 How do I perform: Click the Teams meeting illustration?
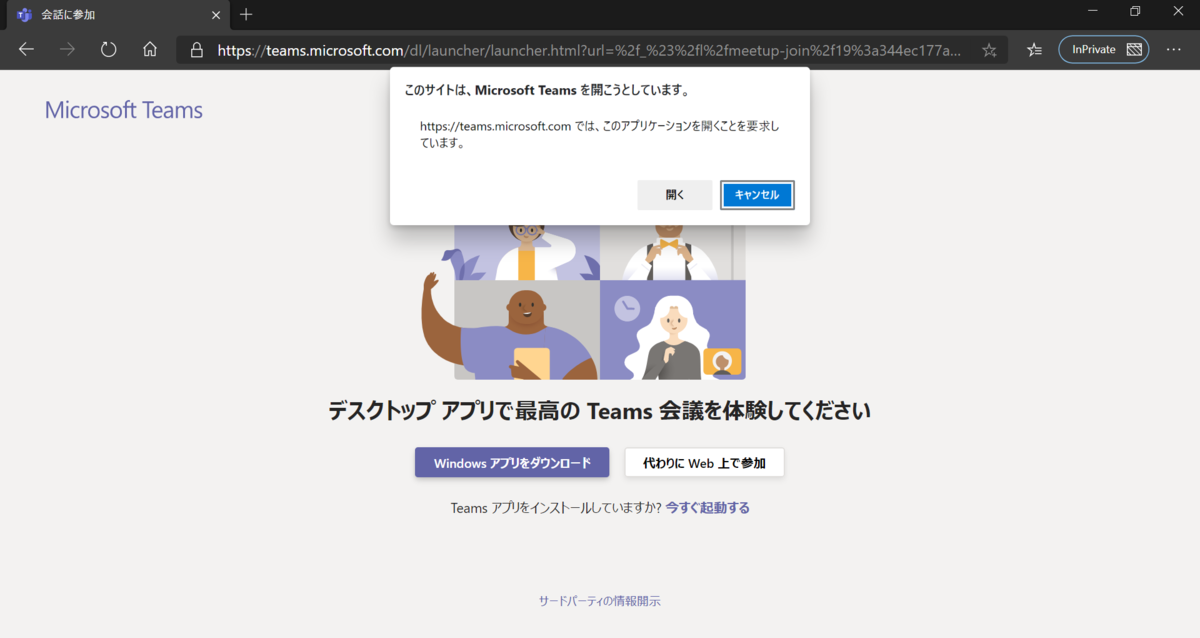click(584, 302)
